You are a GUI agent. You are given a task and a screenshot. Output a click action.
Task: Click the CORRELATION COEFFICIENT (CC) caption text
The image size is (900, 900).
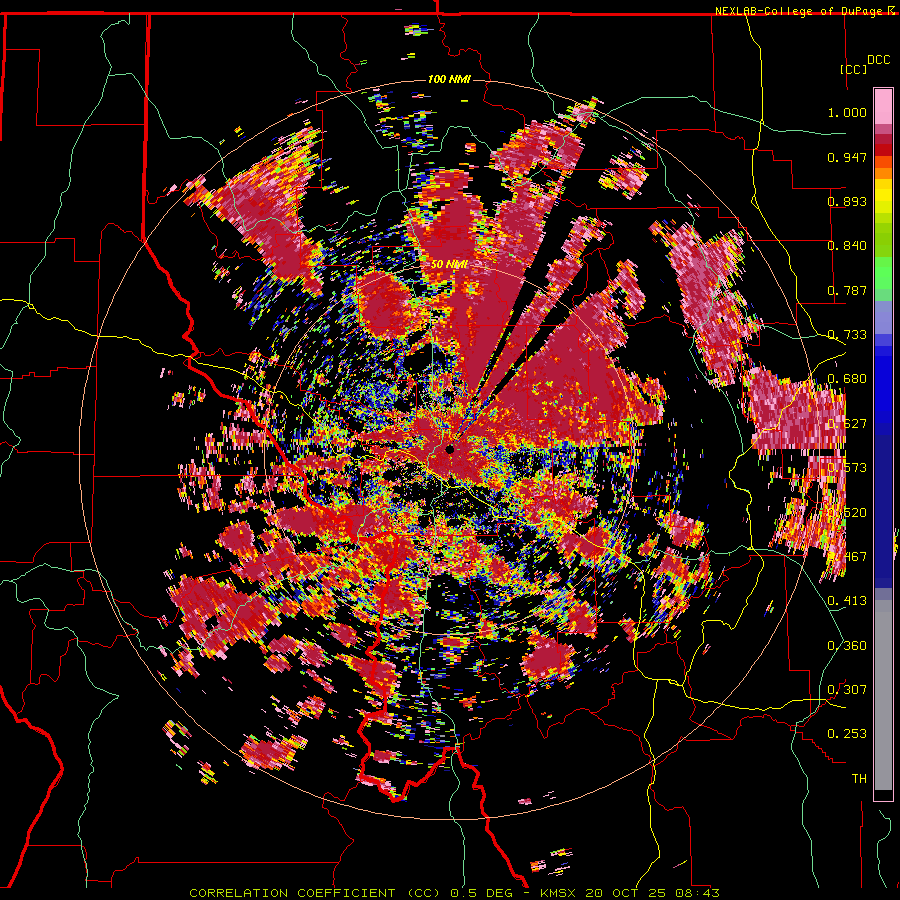coord(315,893)
